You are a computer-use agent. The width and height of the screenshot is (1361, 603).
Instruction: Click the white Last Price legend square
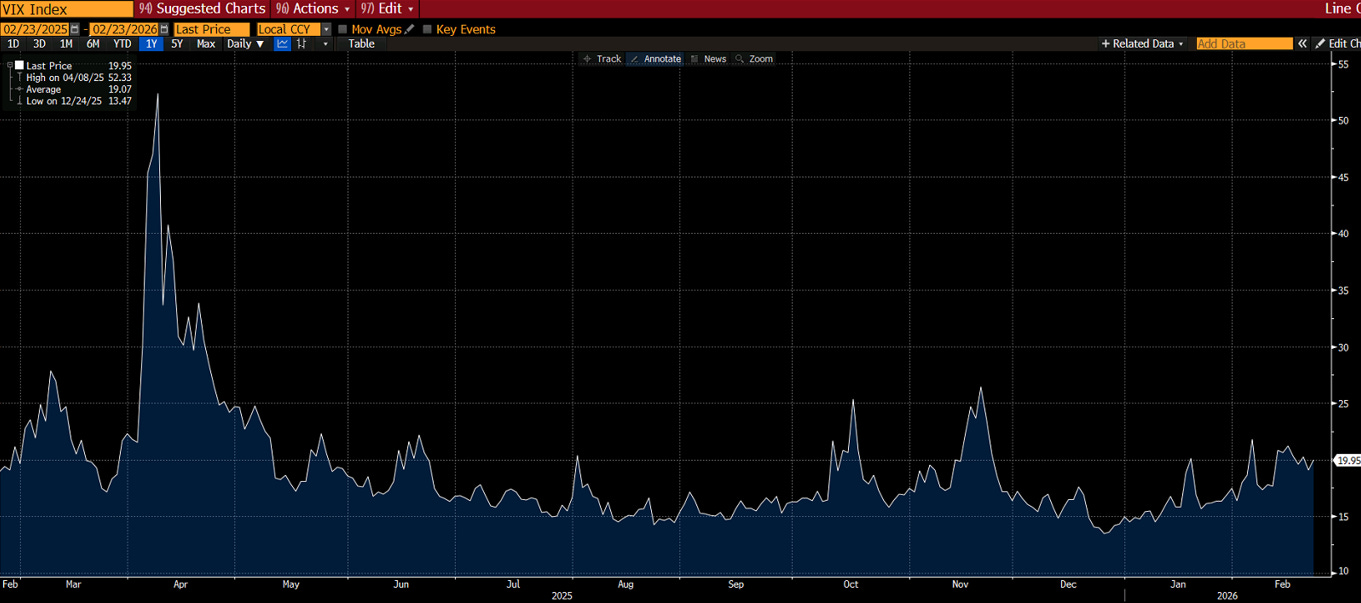(x=19, y=65)
